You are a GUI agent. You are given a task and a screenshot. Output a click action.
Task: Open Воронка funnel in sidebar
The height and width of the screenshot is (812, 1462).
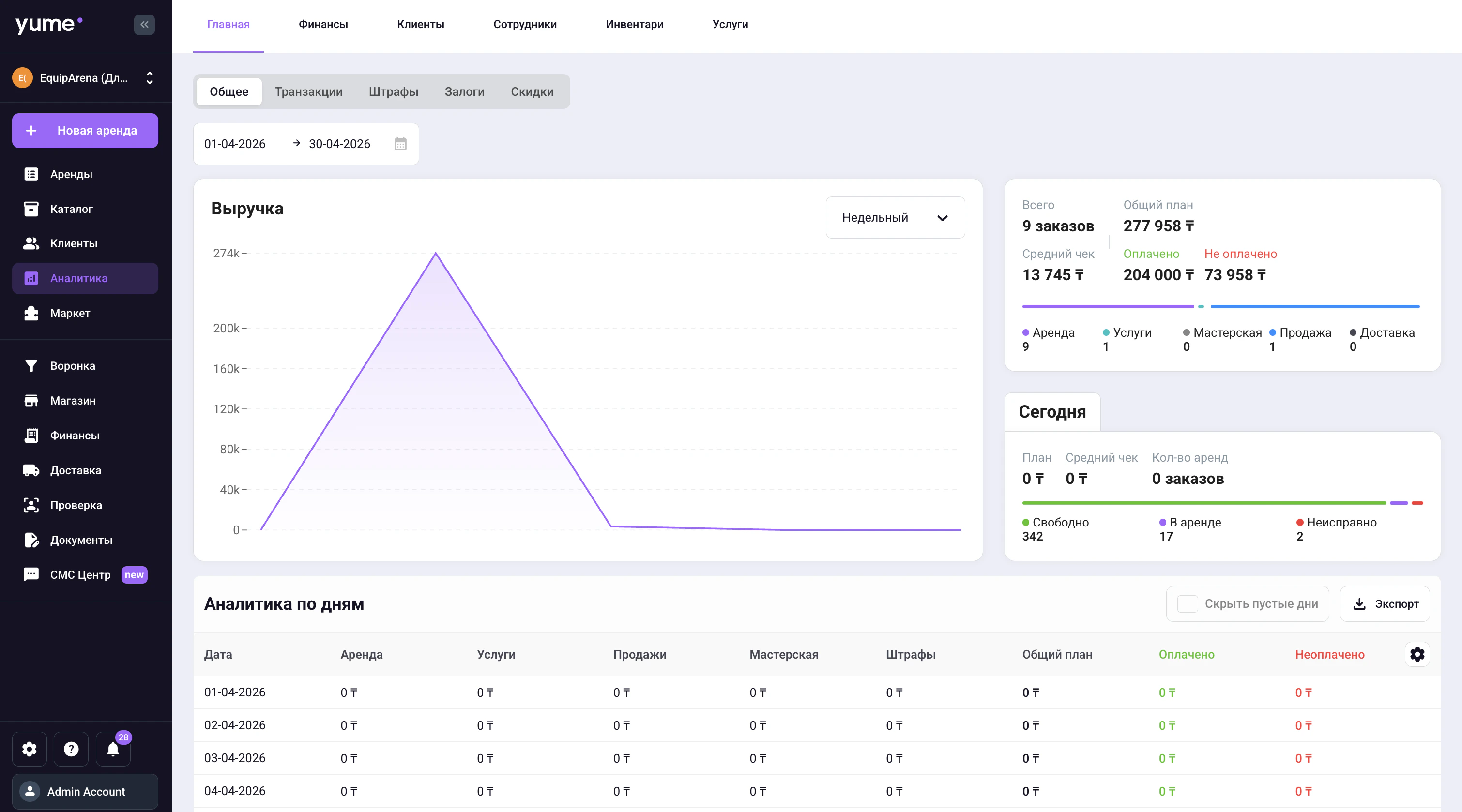tap(72, 366)
